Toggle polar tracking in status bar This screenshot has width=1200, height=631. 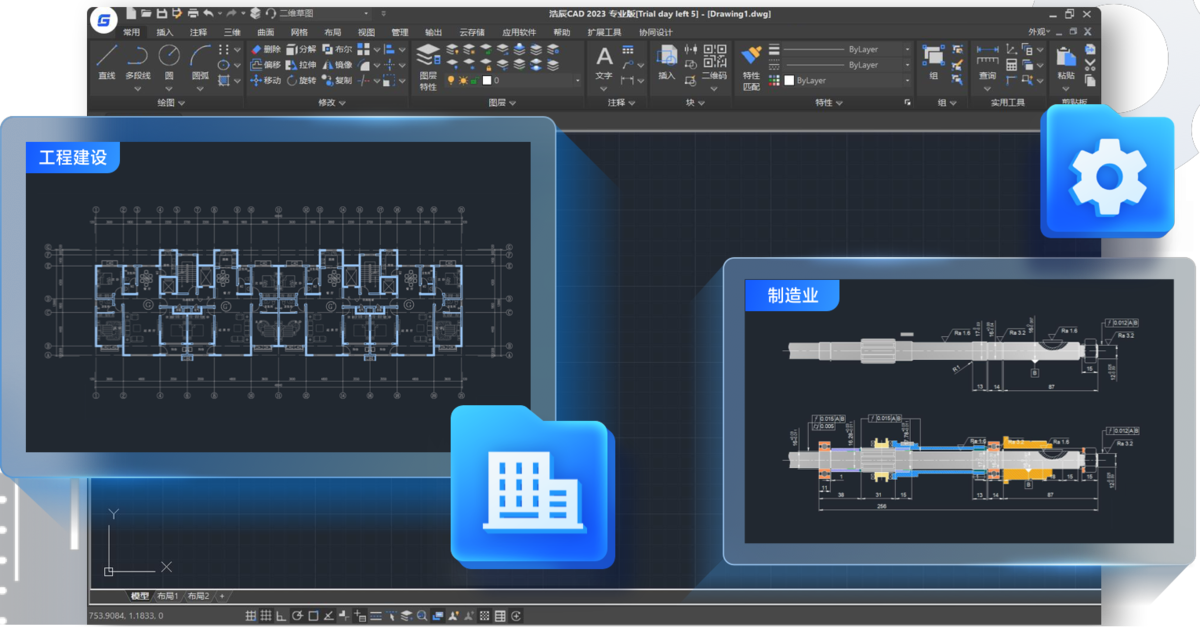(x=298, y=616)
